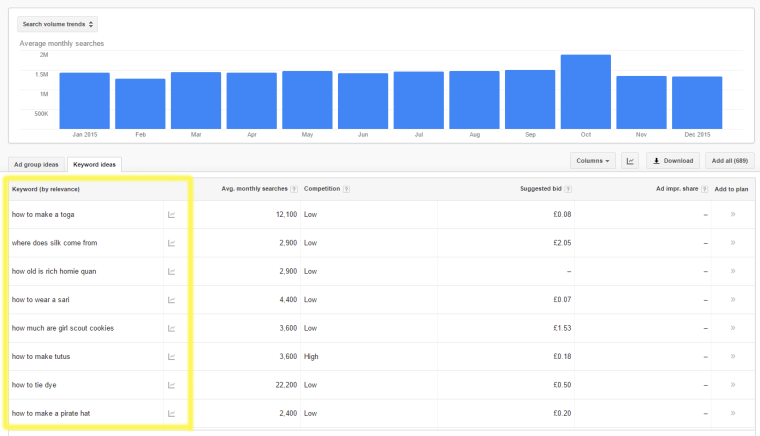Add how to tie dye to plan
The width and height of the screenshot is (760, 436).
click(x=733, y=385)
